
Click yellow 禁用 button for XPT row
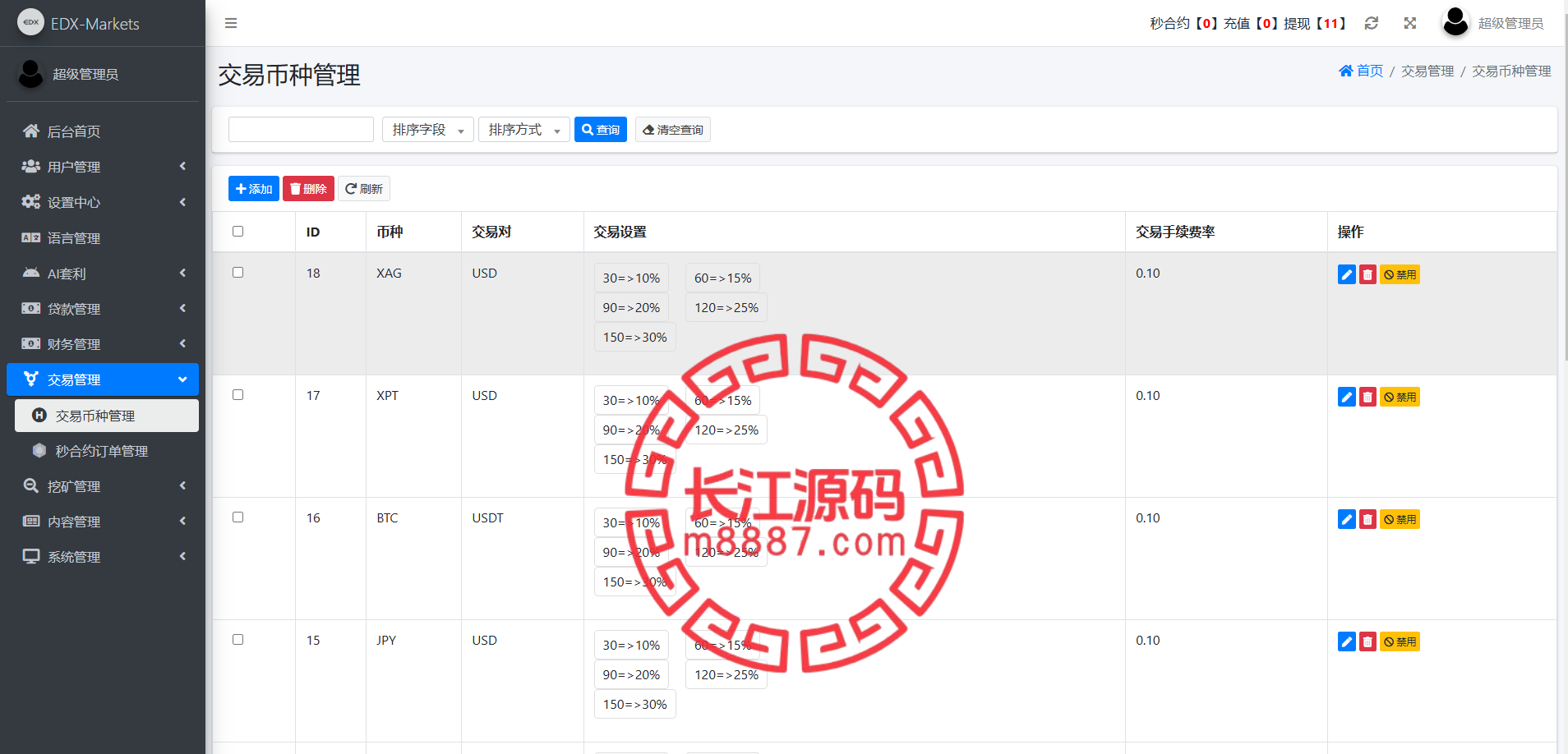click(1400, 397)
